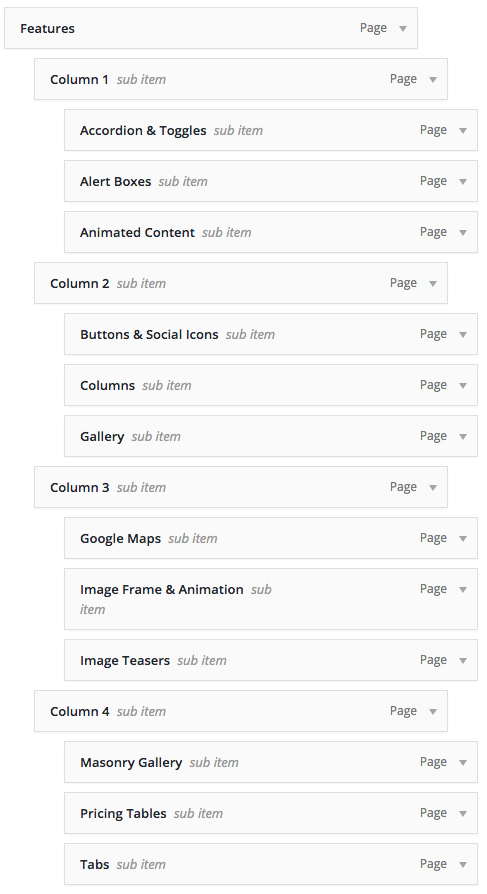The image size is (487, 894).
Task: Open Column 2 item dropdown arrow
Action: point(433,283)
